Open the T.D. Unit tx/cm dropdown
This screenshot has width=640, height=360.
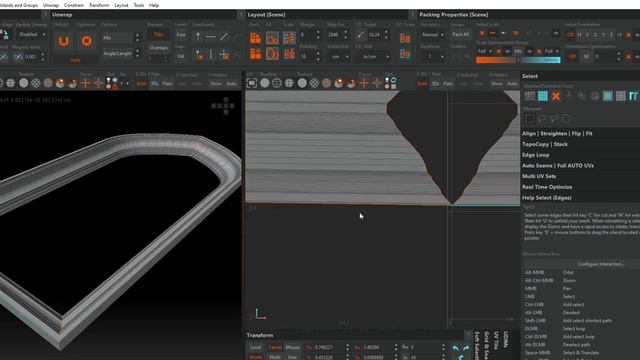pos(372,57)
